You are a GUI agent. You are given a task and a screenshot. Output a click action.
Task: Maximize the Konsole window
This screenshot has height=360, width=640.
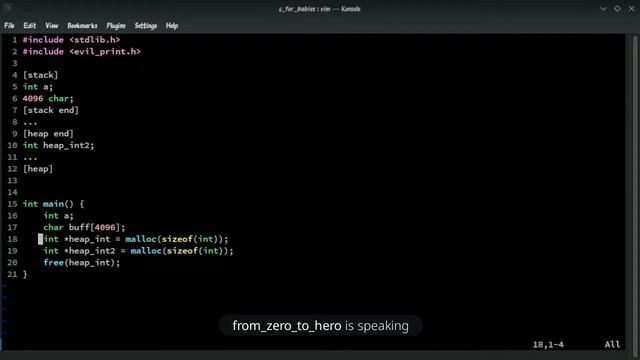pyautogui.click(x=617, y=9)
